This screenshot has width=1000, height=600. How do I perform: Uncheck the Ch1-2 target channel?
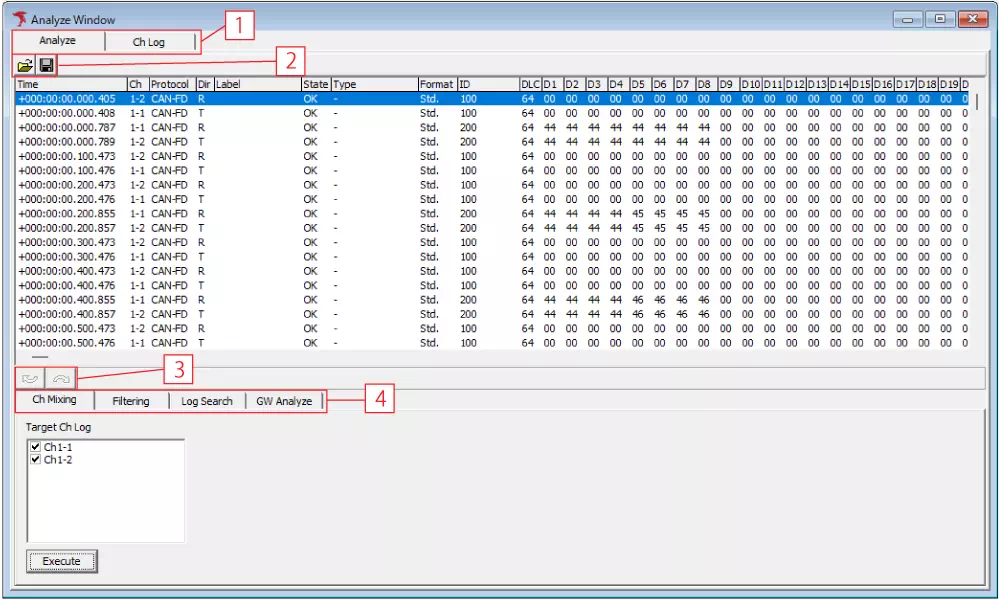35,459
